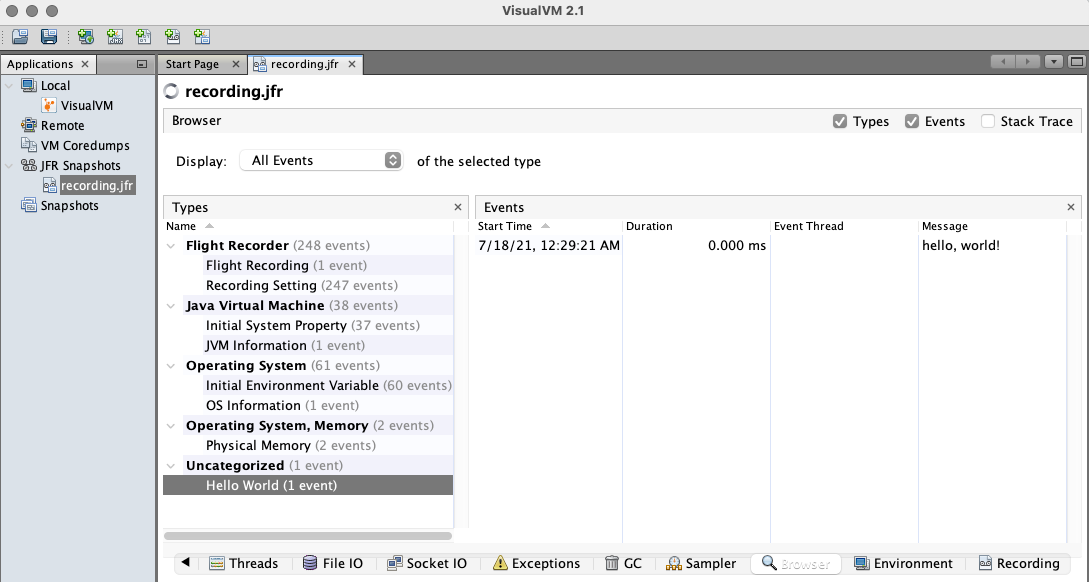Click the Add JMX Connection toolbar icon

click(113, 36)
